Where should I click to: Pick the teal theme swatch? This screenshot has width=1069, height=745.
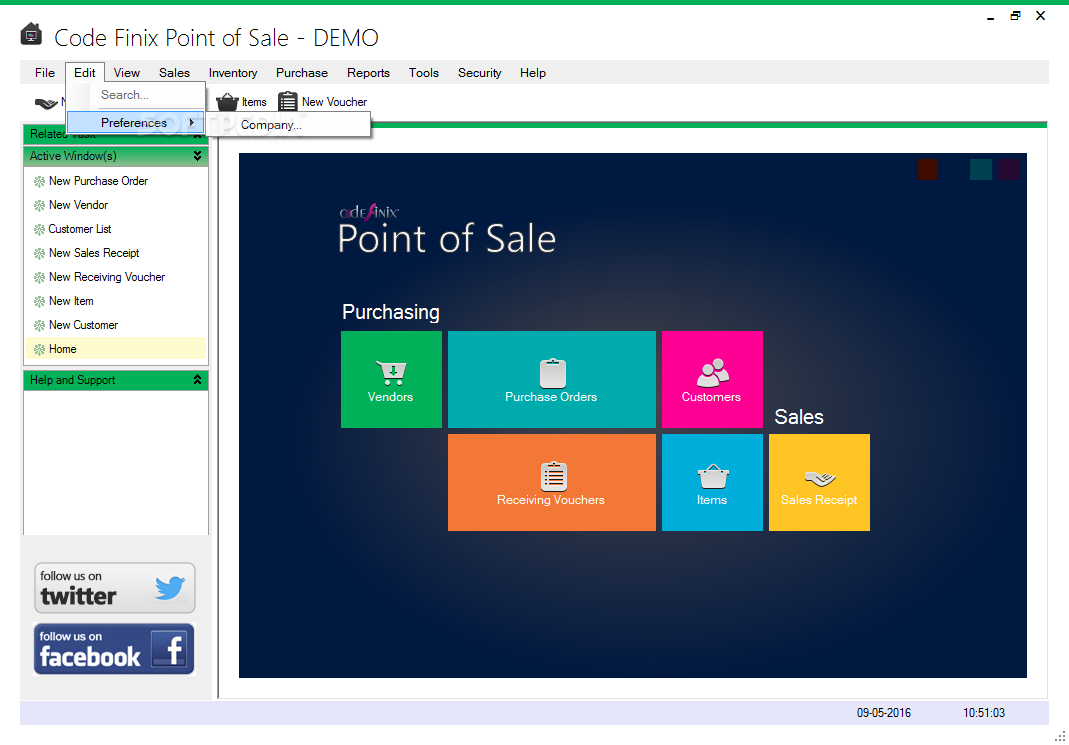click(981, 169)
